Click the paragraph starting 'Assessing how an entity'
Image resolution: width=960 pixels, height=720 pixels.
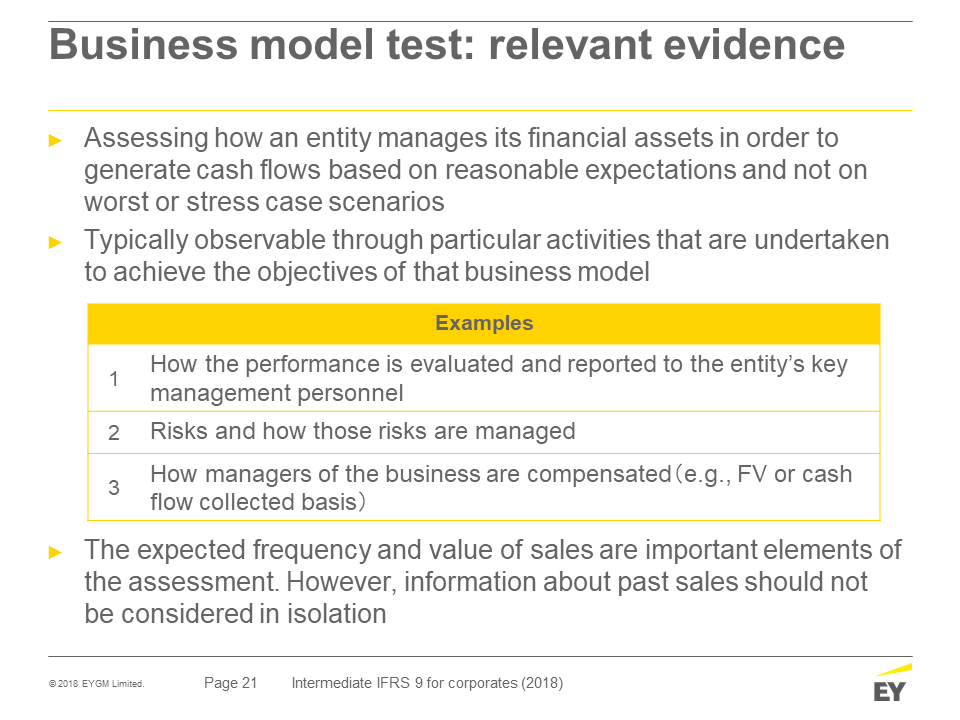pos(475,170)
